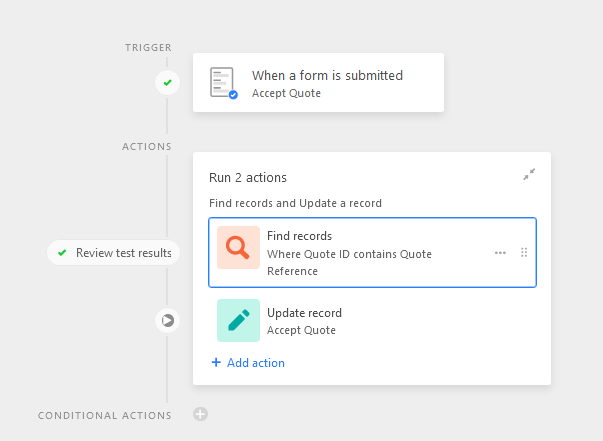Select the Find records action card
603x441 pixels.
[372, 253]
